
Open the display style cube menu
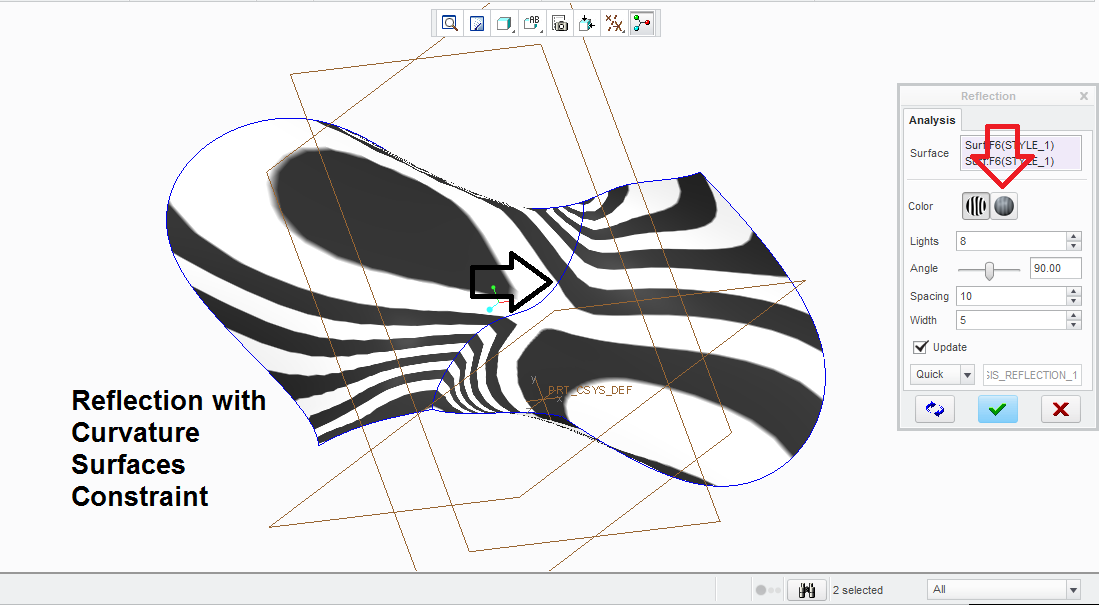(x=504, y=24)
